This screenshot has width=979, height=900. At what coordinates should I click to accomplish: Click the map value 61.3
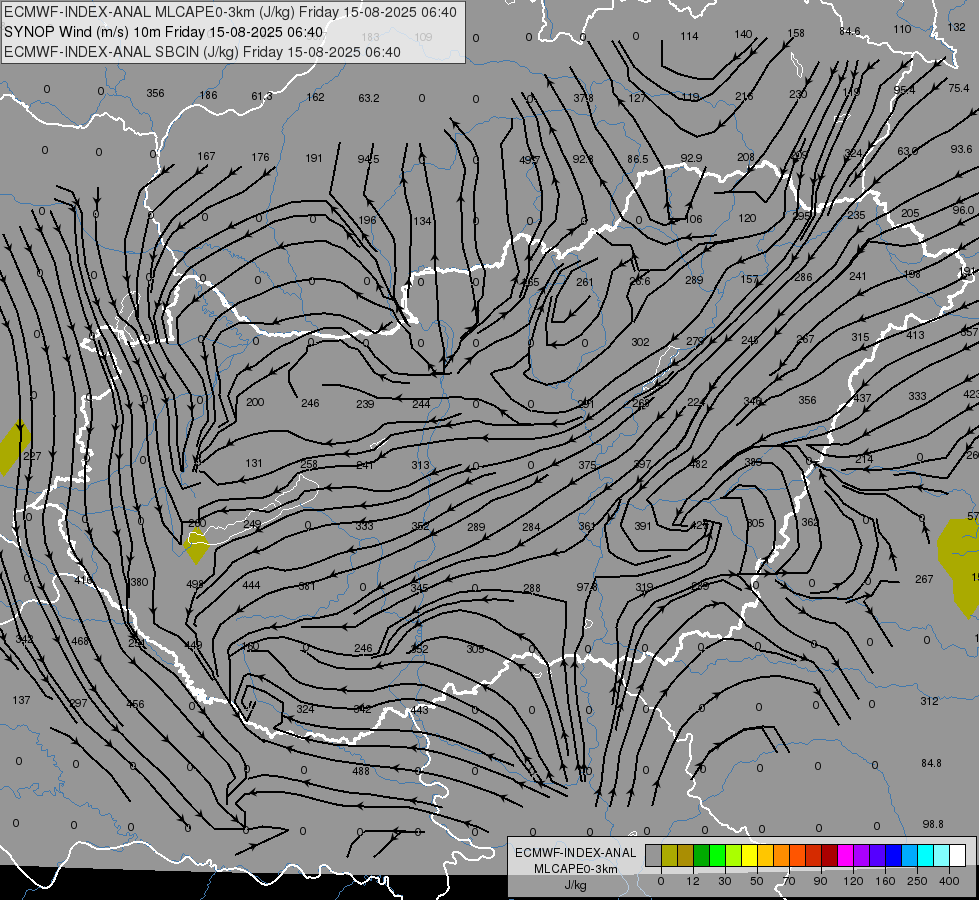click(262, 96)
